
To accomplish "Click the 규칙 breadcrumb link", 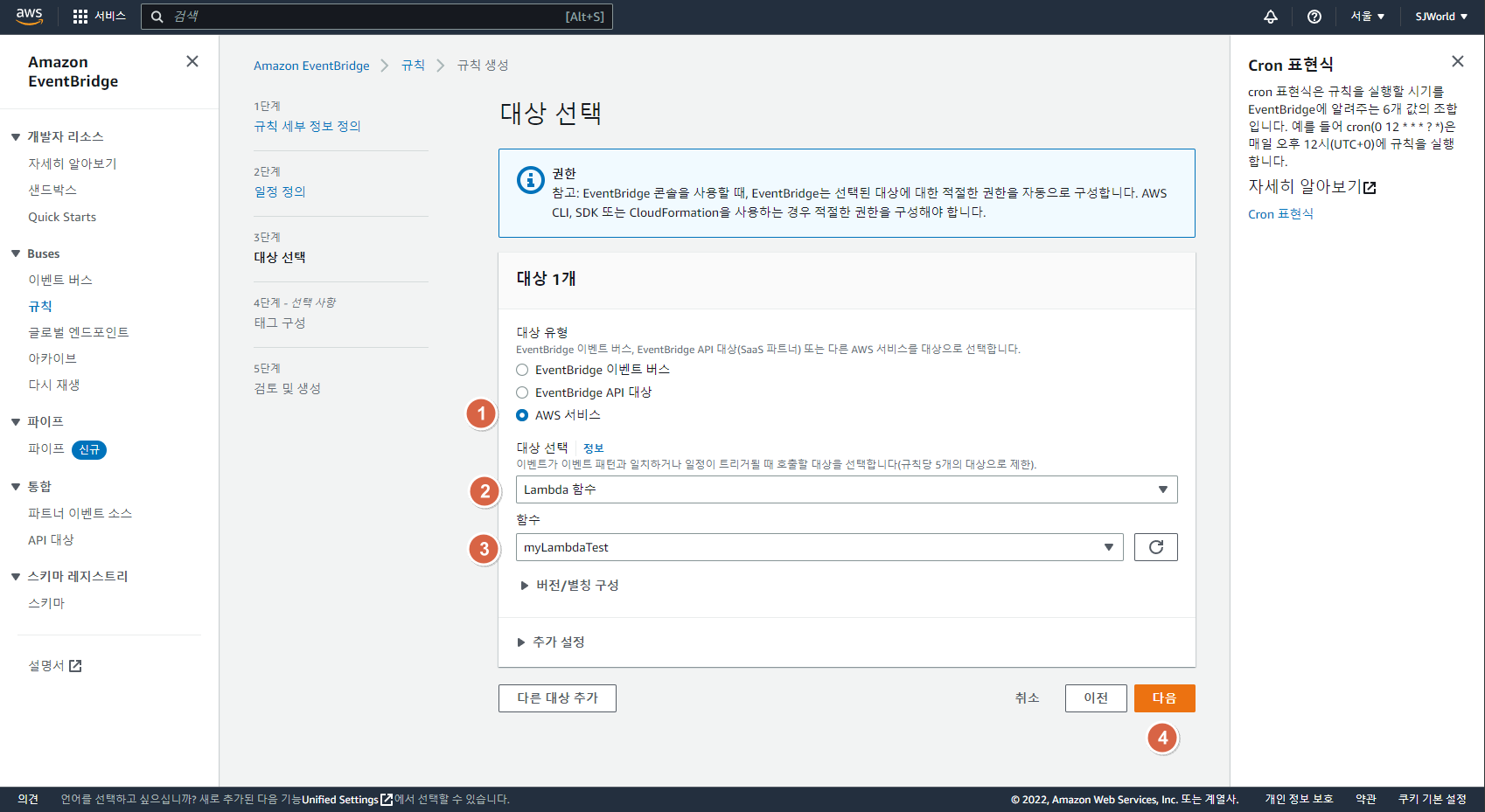I will pyautogui.click(x=413, y=66).
